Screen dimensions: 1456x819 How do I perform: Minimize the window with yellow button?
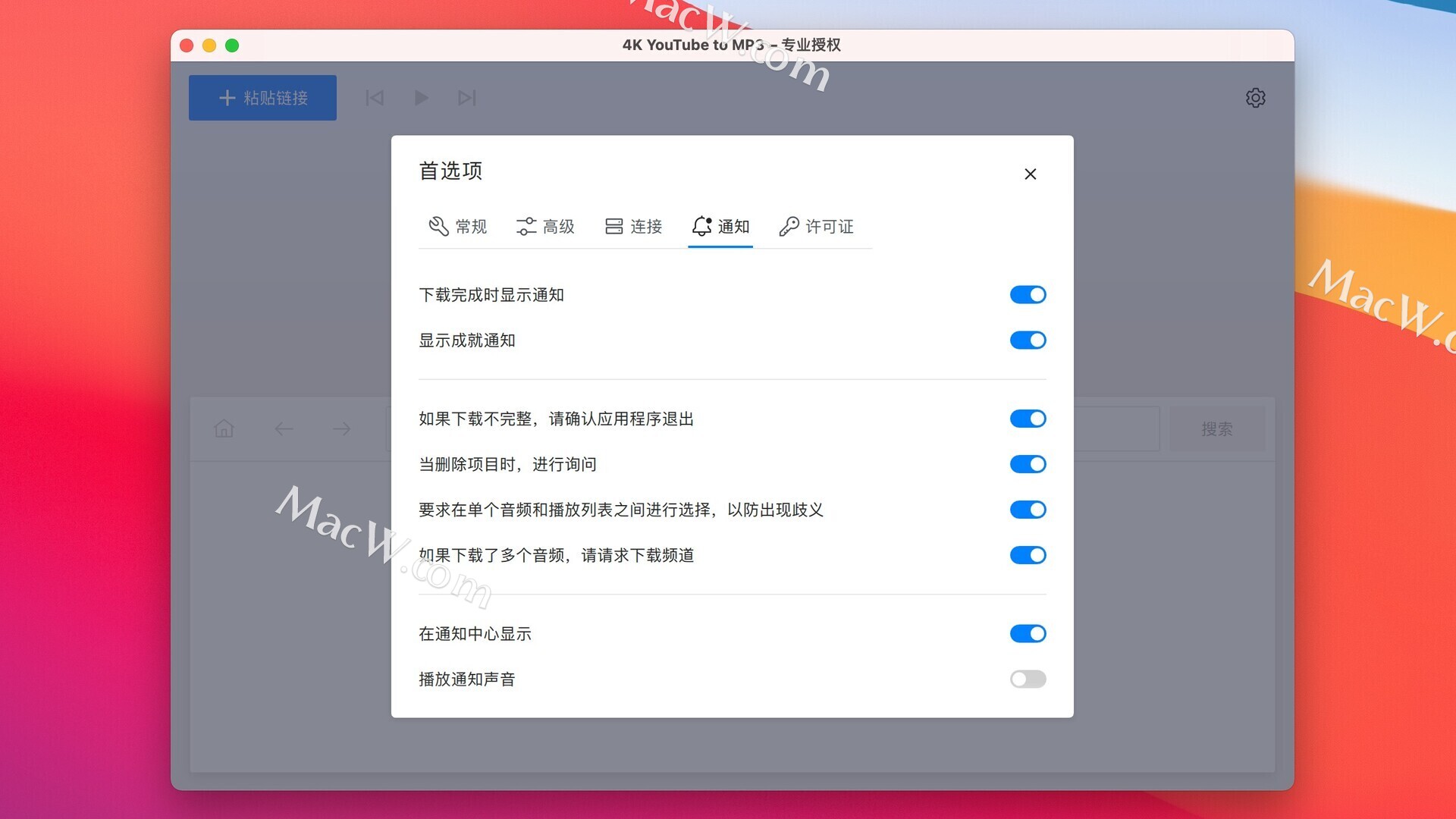(209, 45)
